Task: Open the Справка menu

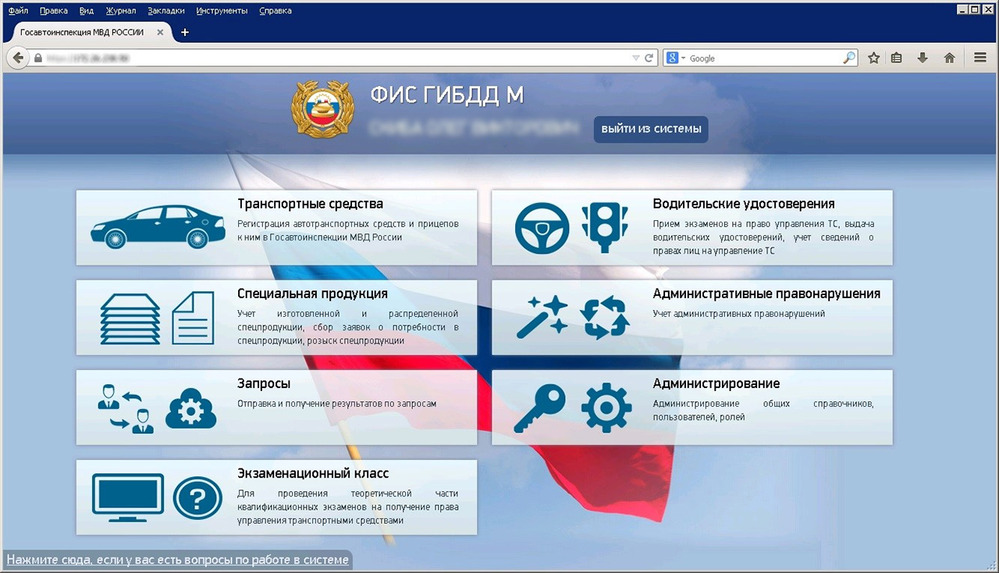Action: click(275, 11)
